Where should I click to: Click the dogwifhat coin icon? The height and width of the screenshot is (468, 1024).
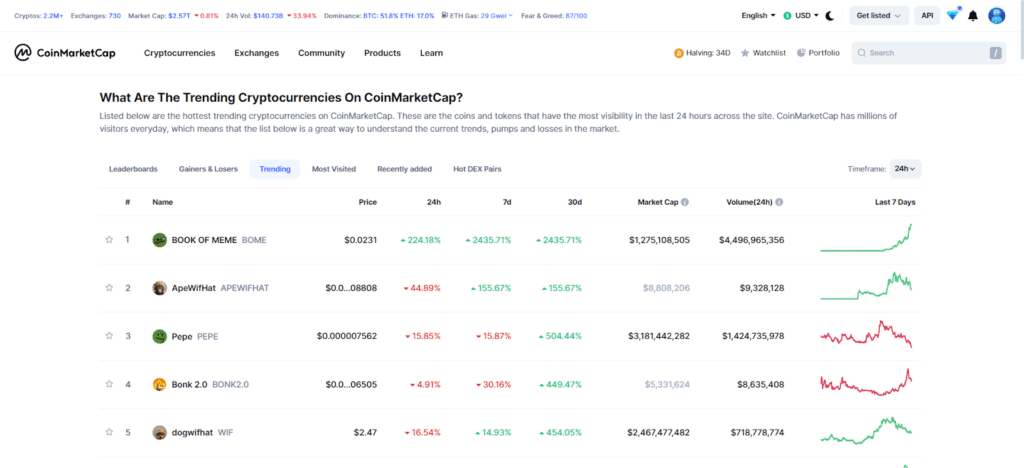tap(159, 432)
